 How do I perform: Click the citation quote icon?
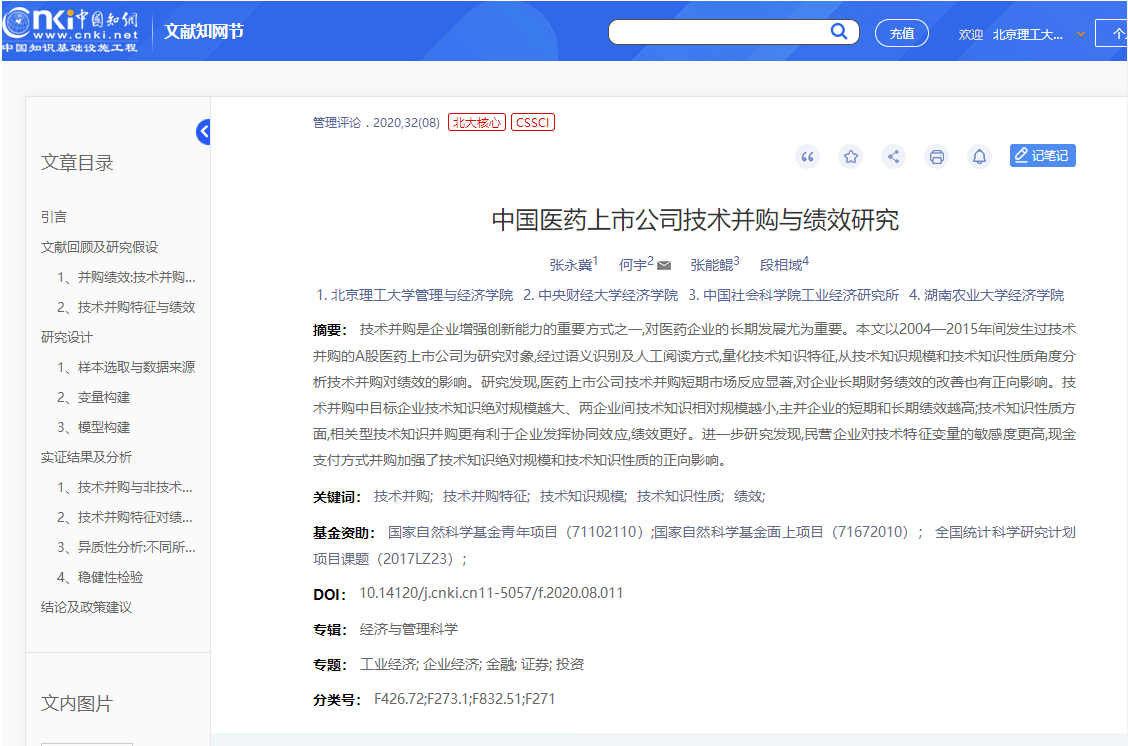pyautogui.click(x=807, y=156)
